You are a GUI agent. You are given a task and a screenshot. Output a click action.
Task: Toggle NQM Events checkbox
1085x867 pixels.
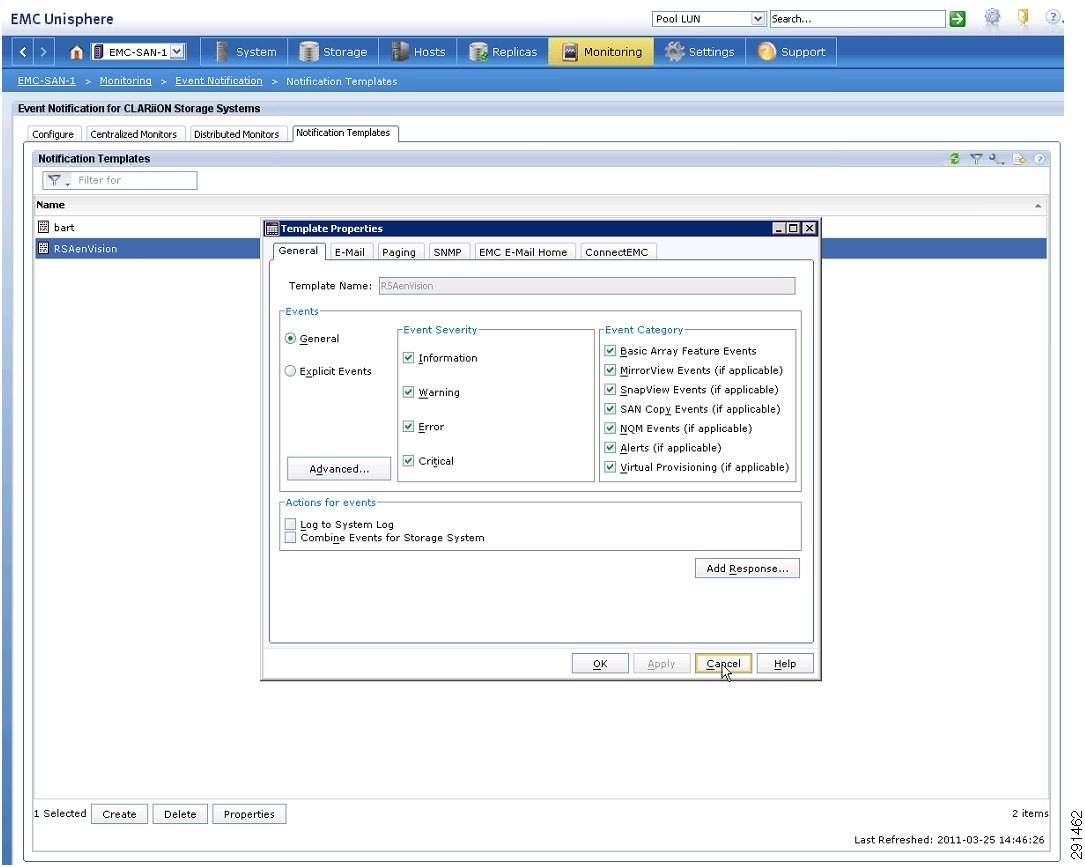coord(610,428)
